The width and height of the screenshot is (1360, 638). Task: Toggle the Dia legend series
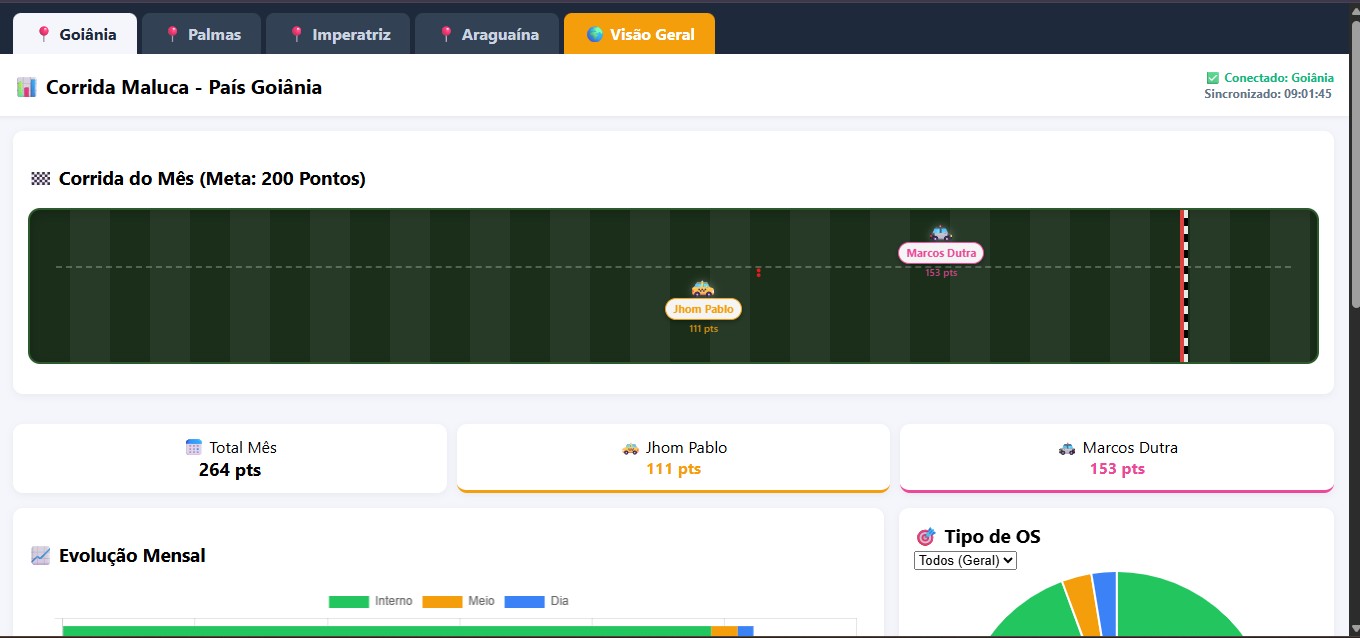(x=536, y=601)
